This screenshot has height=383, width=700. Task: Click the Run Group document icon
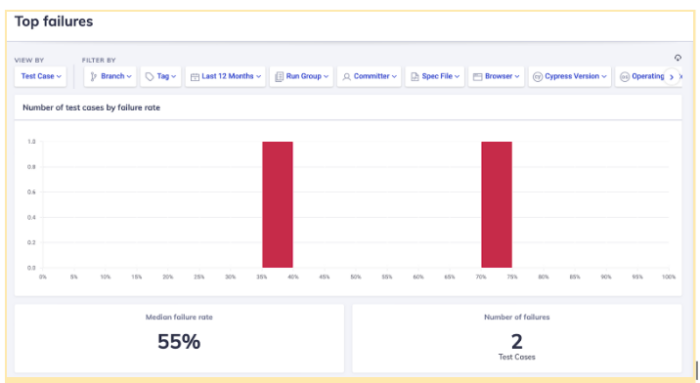click(279, 77)
